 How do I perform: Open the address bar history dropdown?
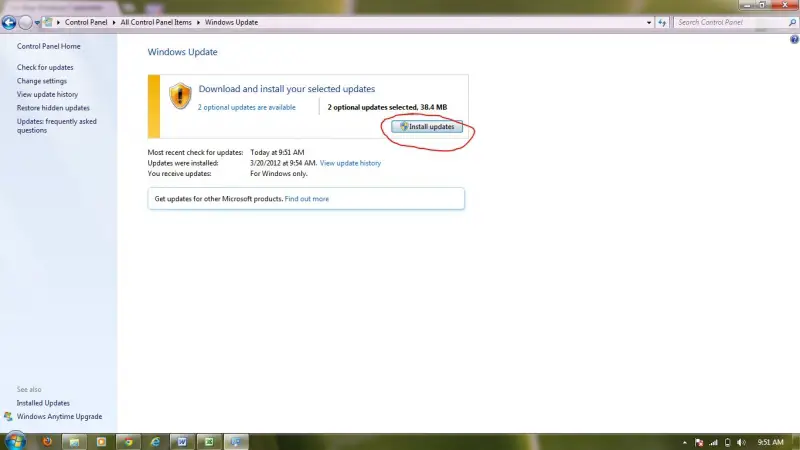click(648, 22)
